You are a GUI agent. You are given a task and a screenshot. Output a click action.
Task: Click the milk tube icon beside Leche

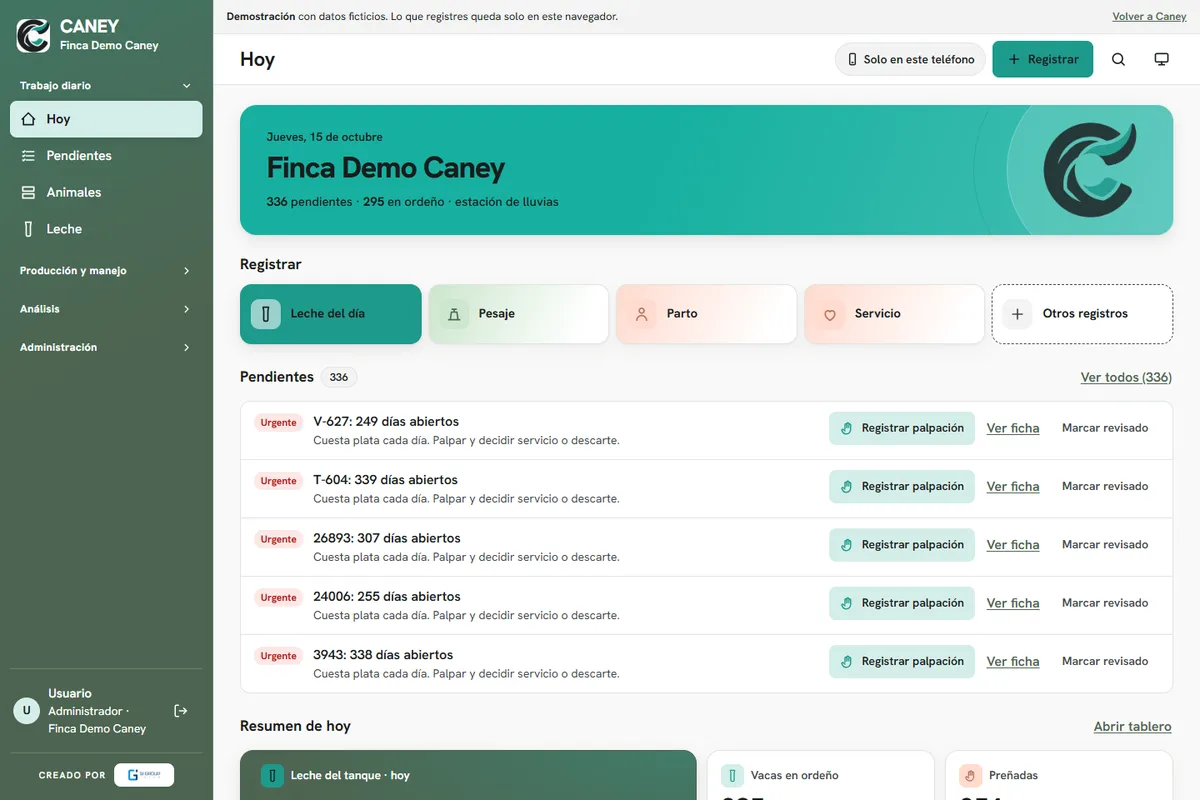point(28,229)
